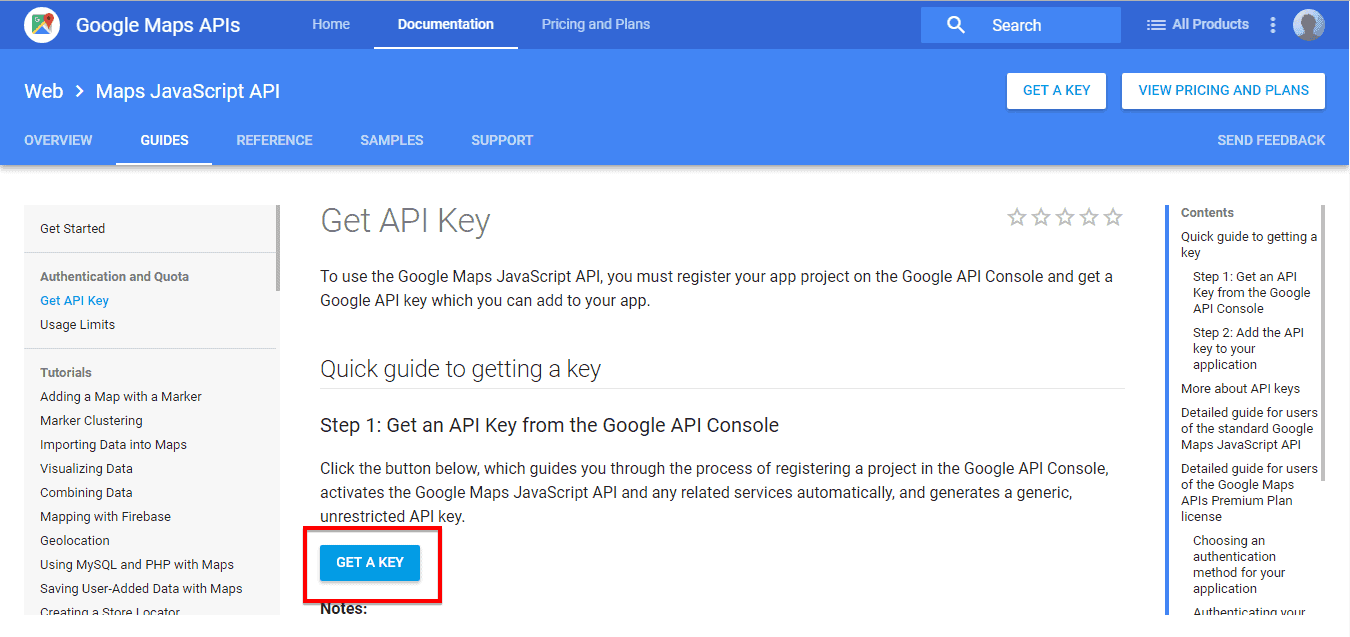Open the Samples tab

pyautogui.click(x=392, y=140)
